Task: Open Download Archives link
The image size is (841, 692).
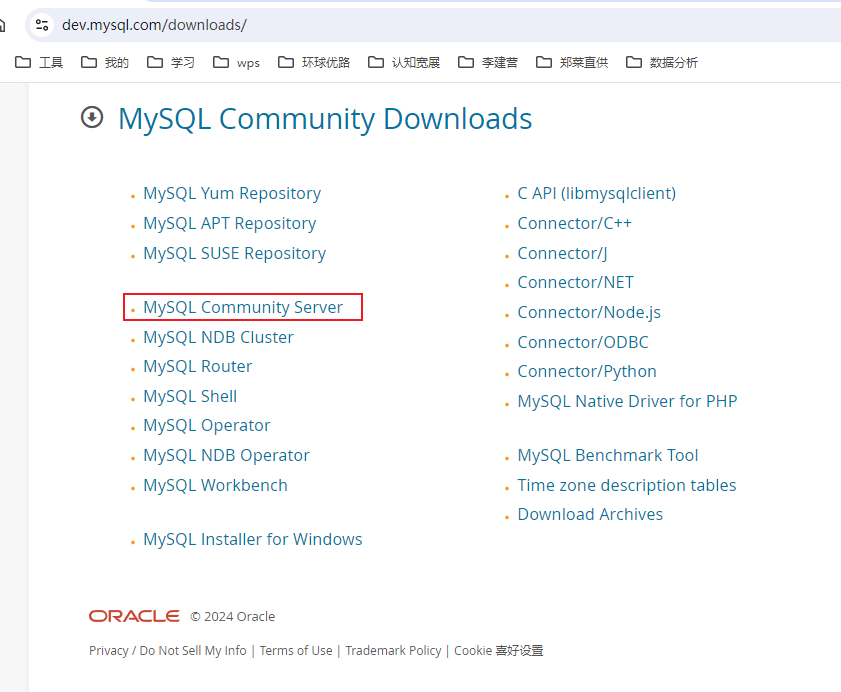Action: pyautogui.click(x=590, y=514)
